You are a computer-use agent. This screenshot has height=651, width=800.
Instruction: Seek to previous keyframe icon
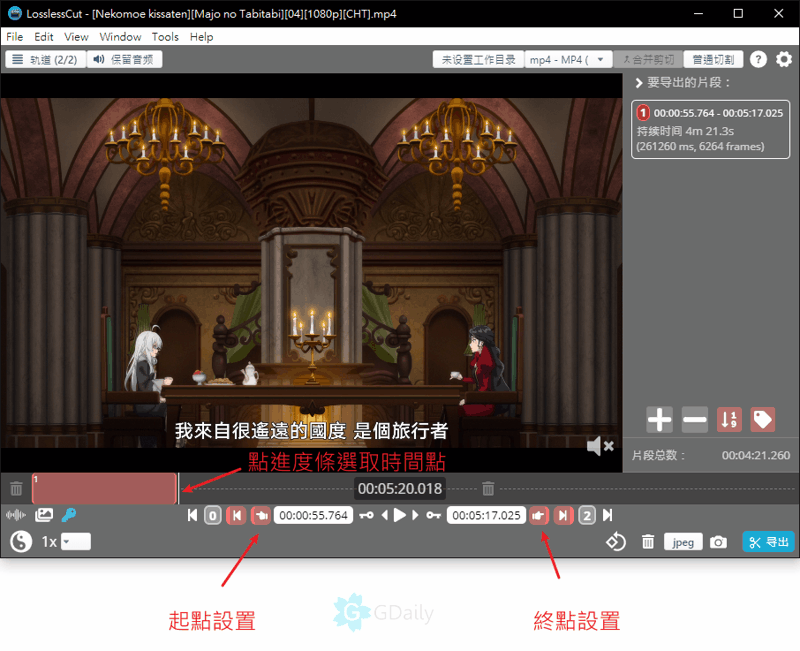(x=366, y=515)
